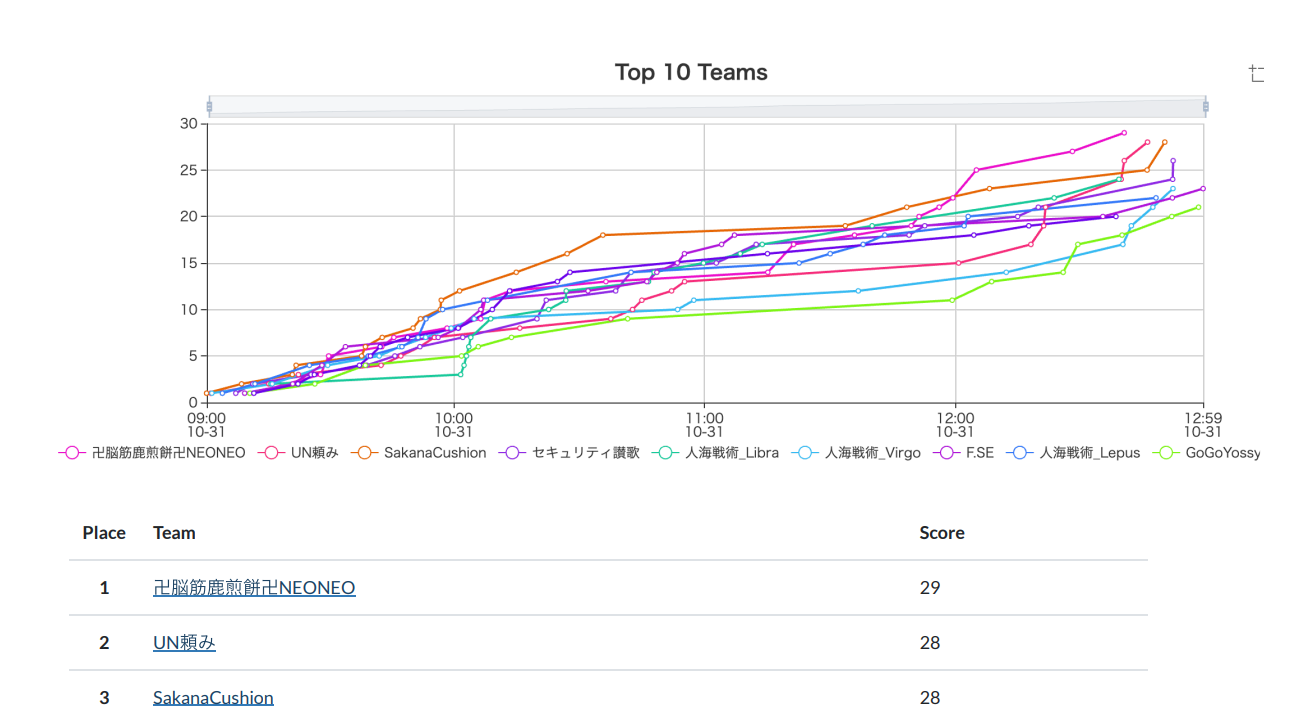Click the Team column header
The height and width of the screenshot is (715, 1292).
[x=174, y=533]
